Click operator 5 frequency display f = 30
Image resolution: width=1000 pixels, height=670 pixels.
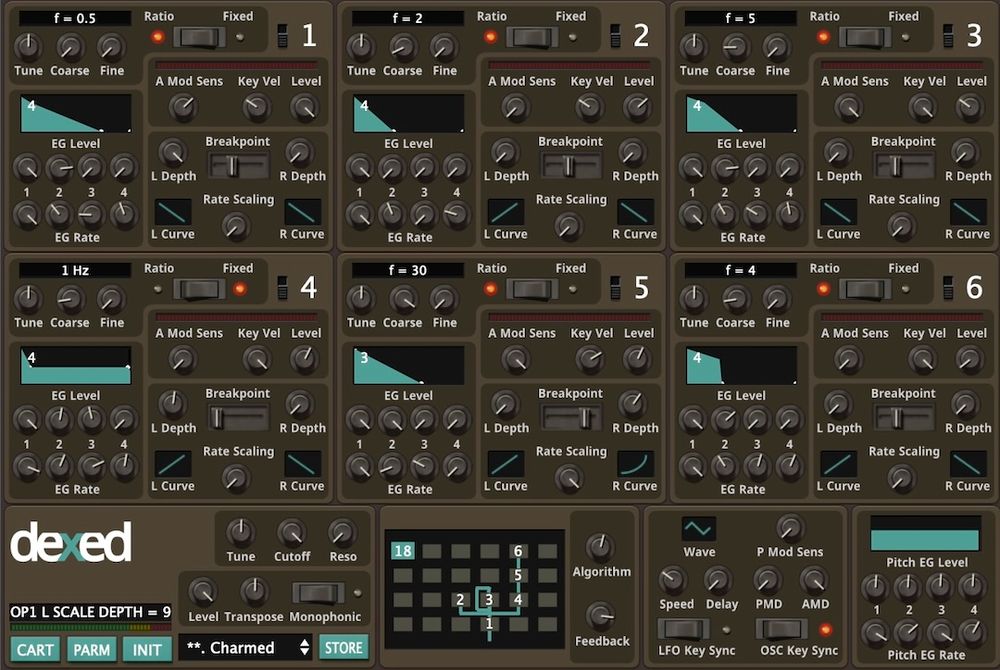(x=408, y=270)
